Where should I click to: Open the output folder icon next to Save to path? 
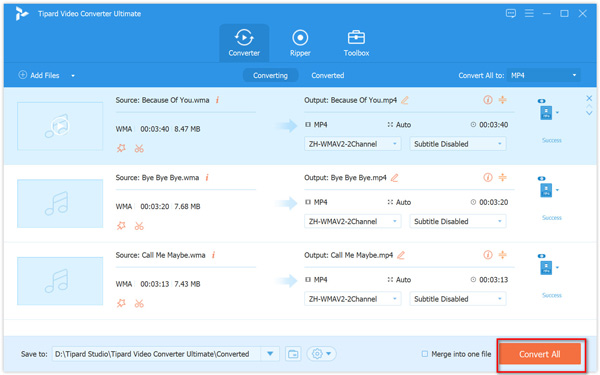[x=293, y=354]
